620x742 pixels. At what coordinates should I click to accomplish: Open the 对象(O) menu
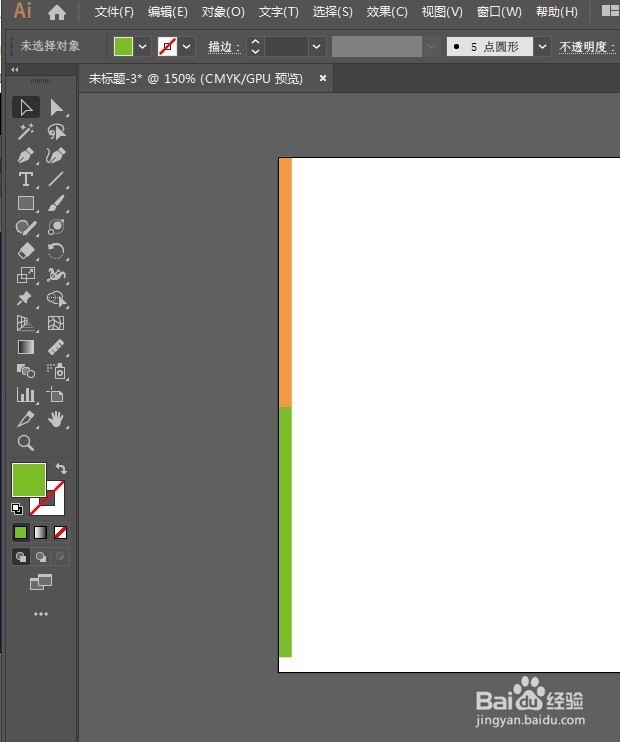point(223,12)
